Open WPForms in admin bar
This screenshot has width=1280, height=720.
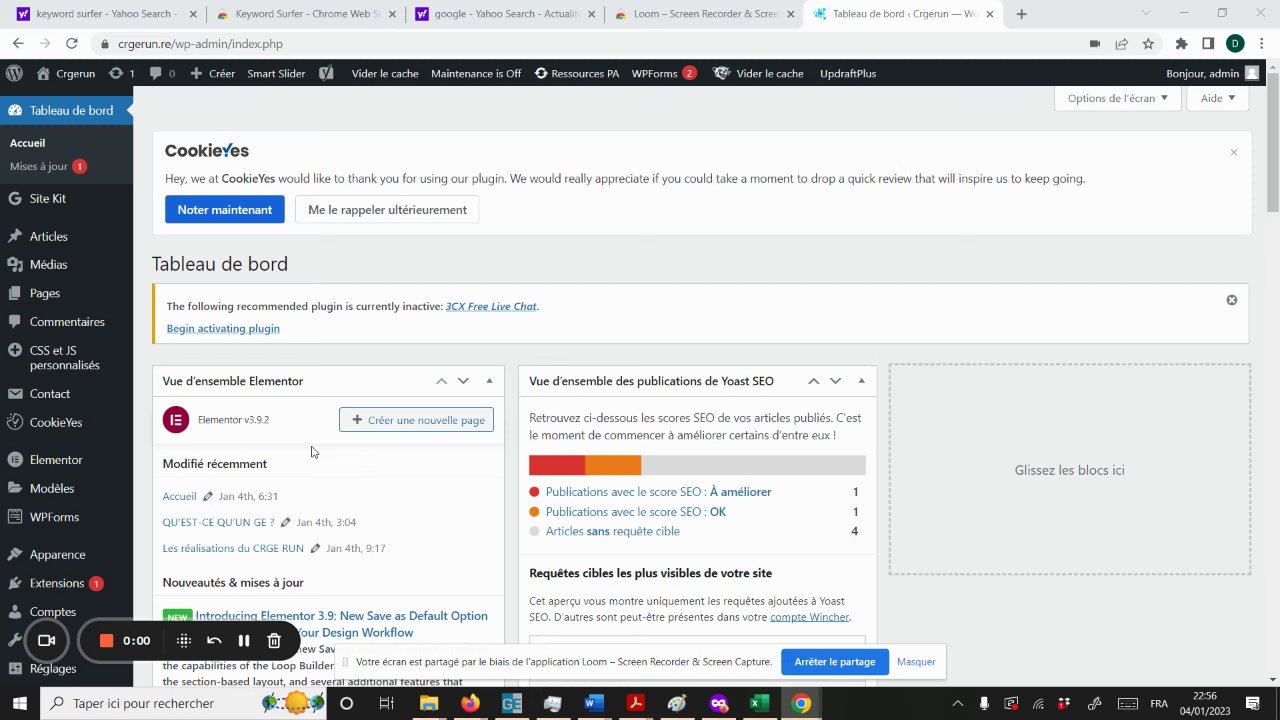664,73
